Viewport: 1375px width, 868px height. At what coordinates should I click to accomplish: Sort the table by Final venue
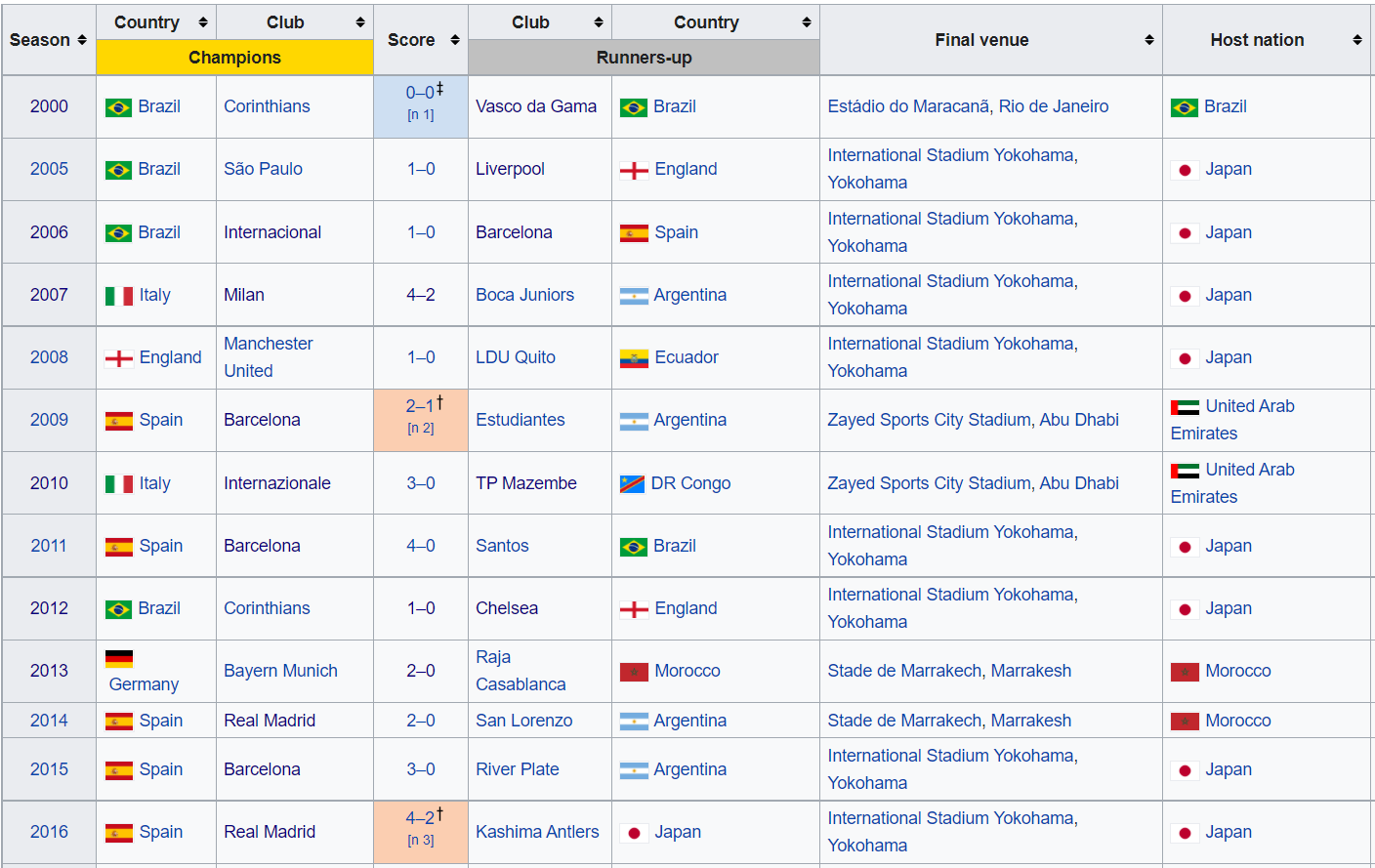pos(1149,40)
